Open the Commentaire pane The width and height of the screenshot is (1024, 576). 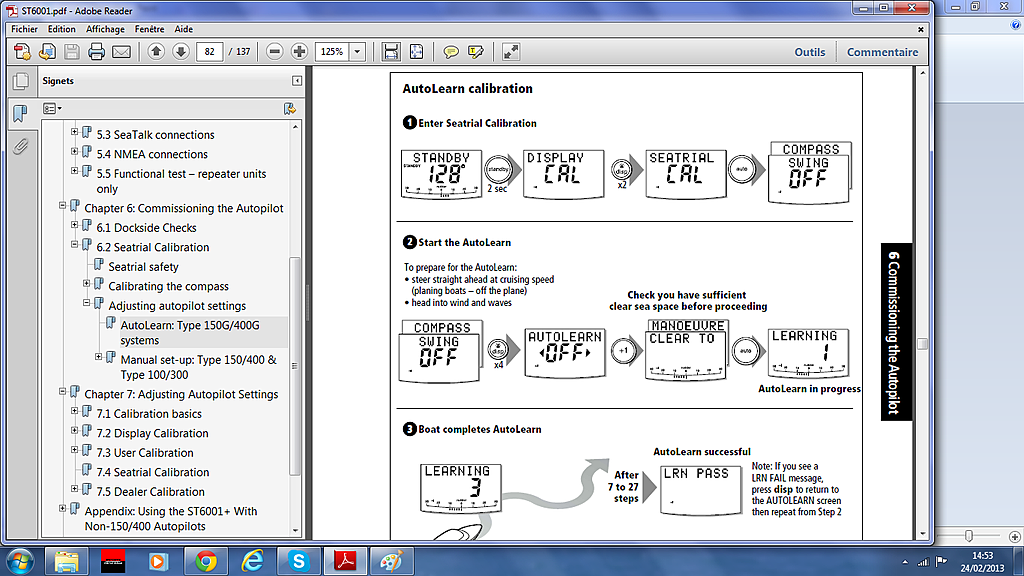tap(882, 52)
